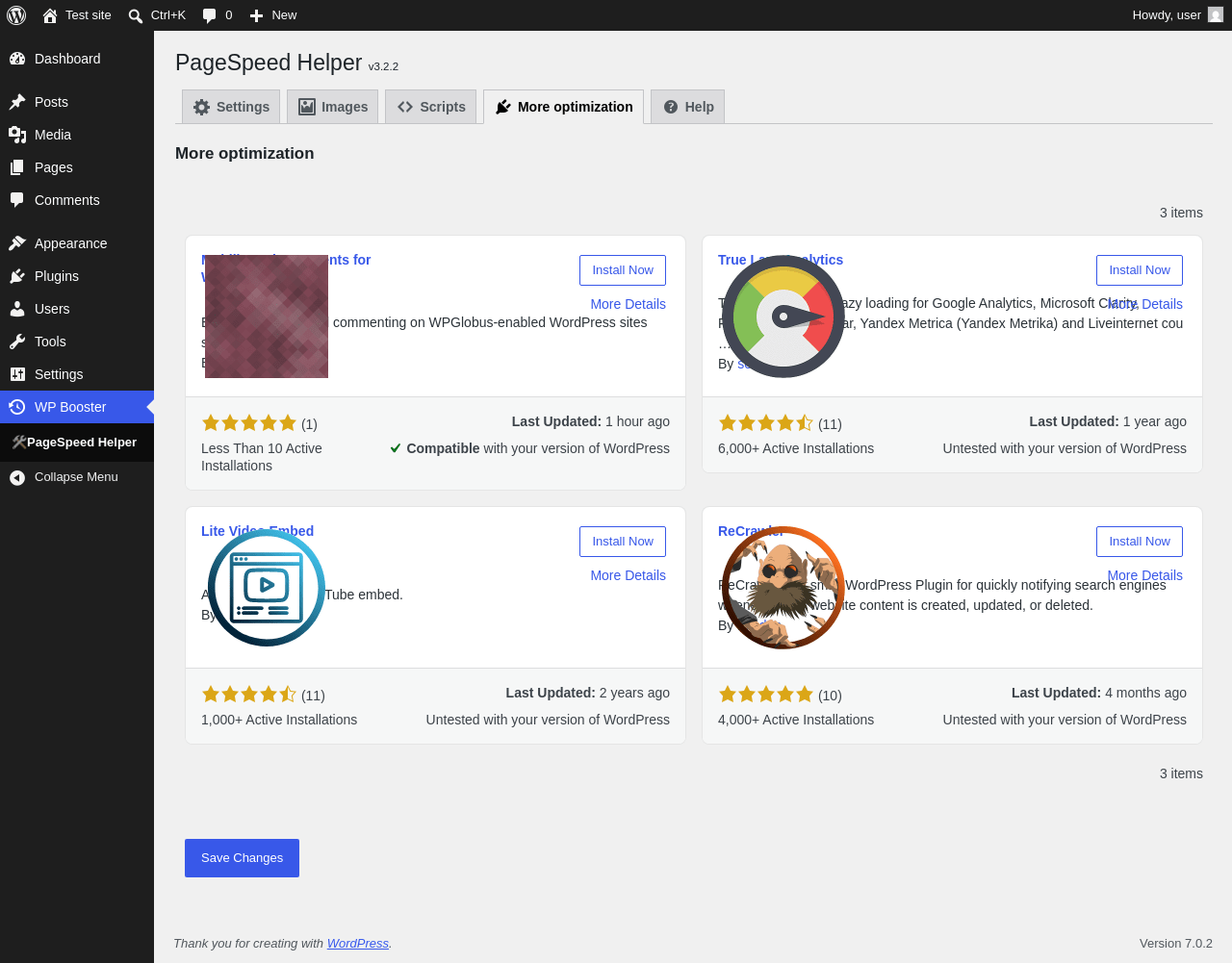Click 'Last Updated: 2 years ago' text
The height and width of the screenshot is (963, 1232).
[x=588, y=693]
